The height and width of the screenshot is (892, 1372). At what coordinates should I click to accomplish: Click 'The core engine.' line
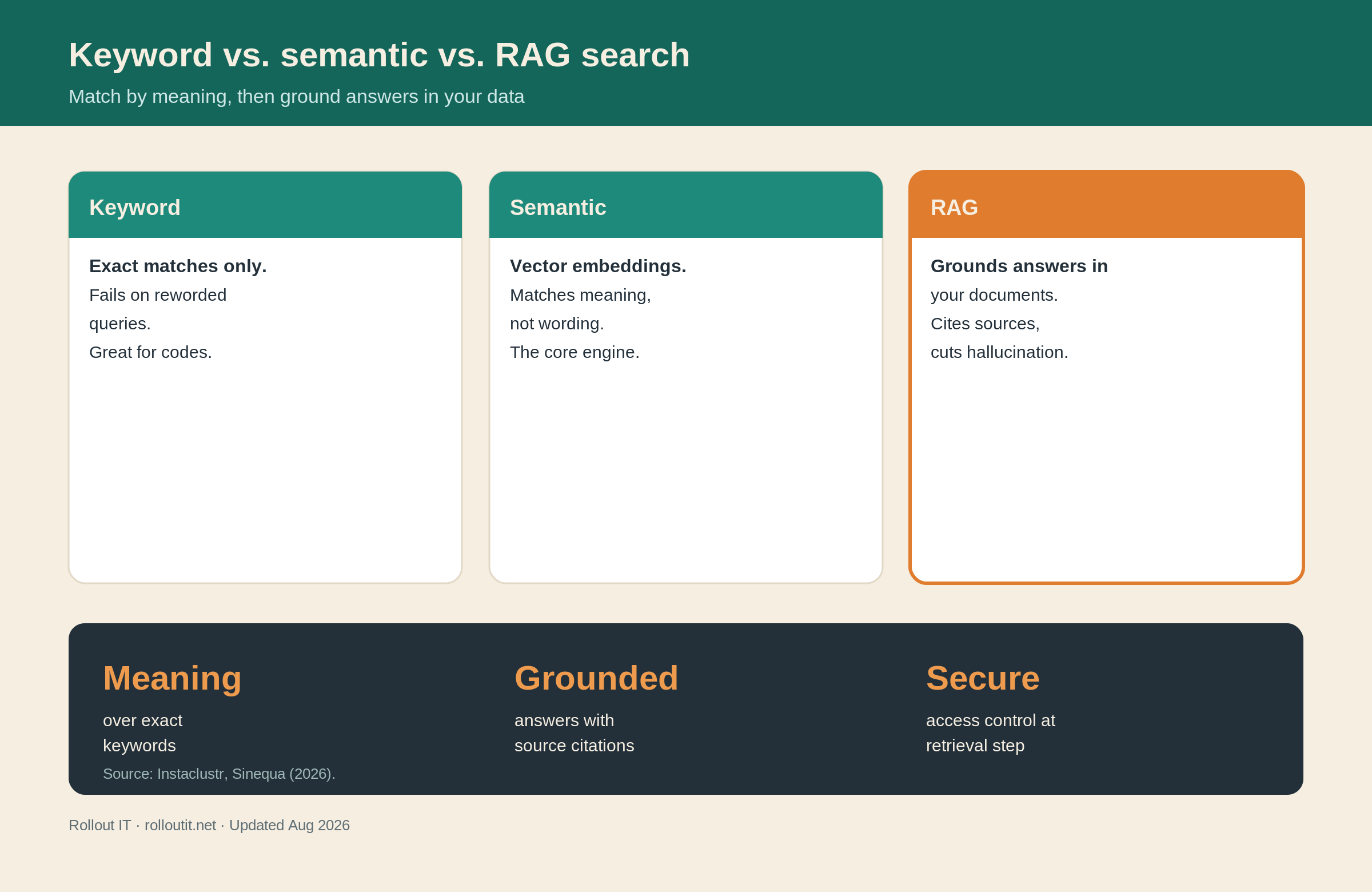click(x=574, y=352)
